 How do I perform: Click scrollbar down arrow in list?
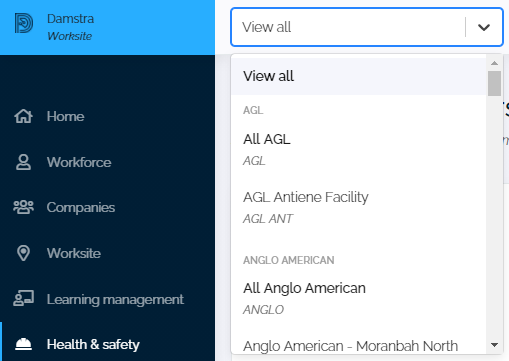494,345
